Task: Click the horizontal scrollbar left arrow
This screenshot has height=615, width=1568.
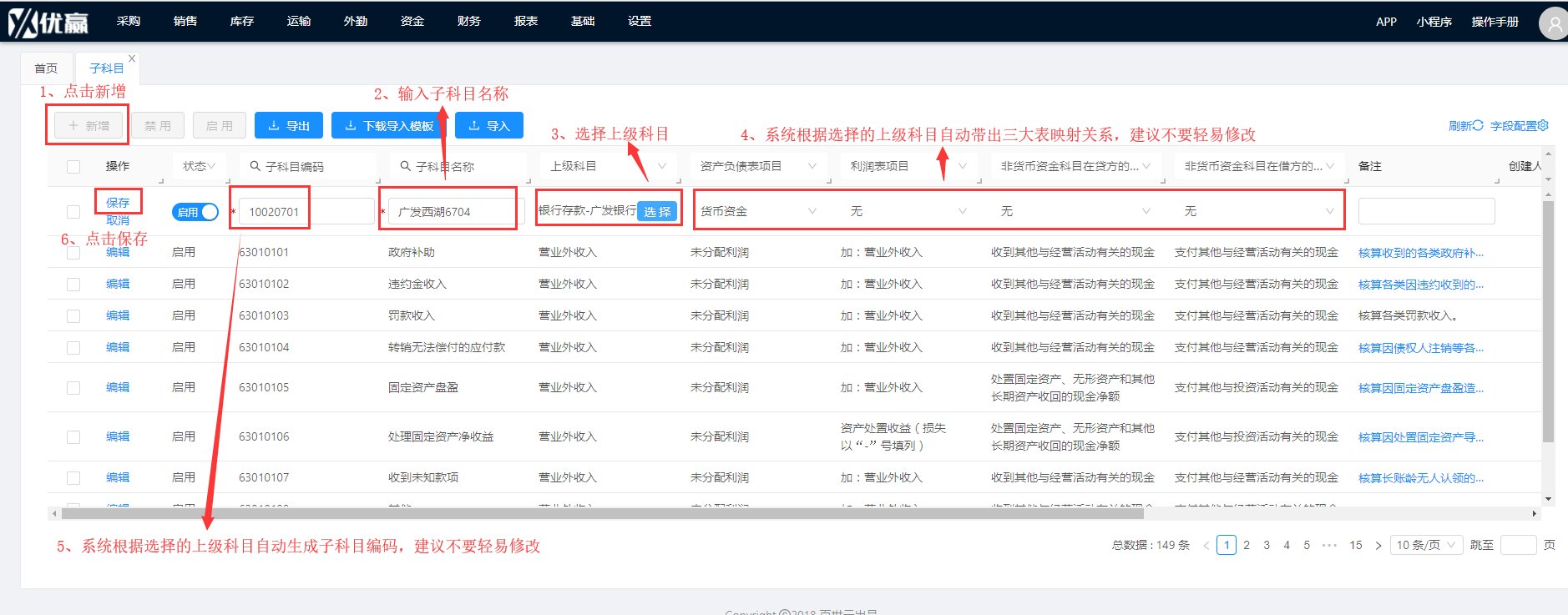Action: 54,513
